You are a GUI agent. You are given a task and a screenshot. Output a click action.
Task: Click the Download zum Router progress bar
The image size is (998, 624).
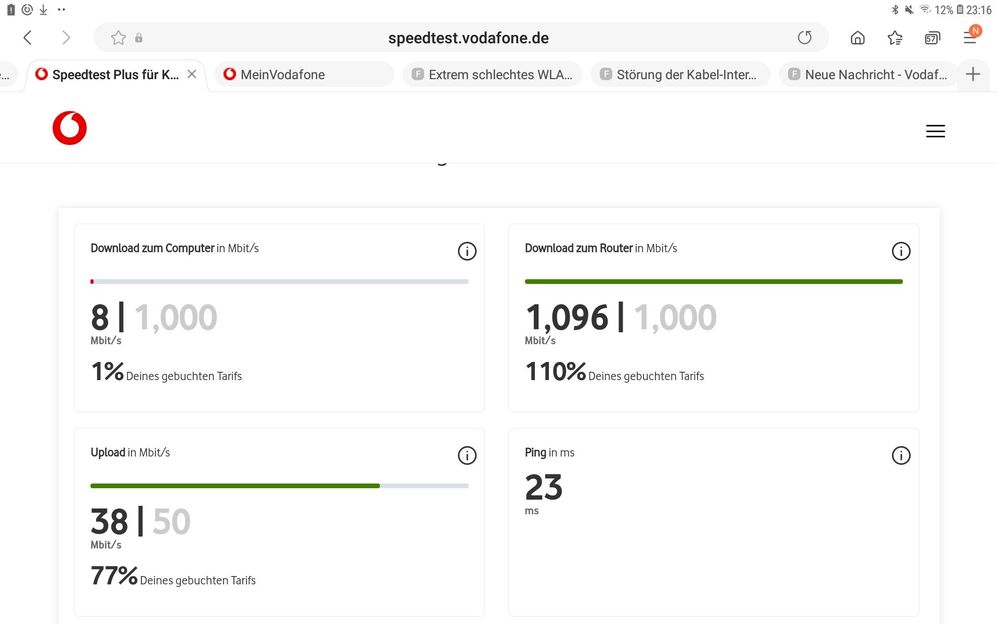click(713, 281)
